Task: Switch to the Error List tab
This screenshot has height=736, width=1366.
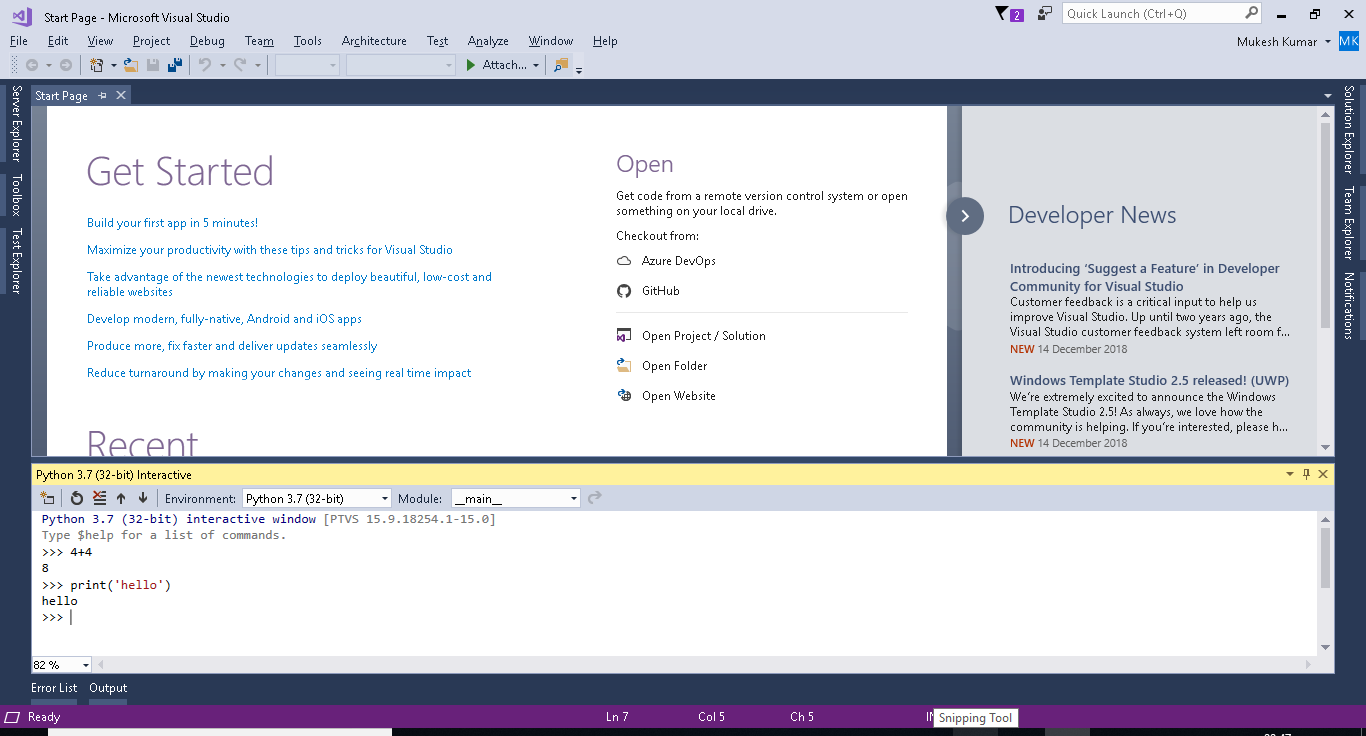Action: click(54, 688)
